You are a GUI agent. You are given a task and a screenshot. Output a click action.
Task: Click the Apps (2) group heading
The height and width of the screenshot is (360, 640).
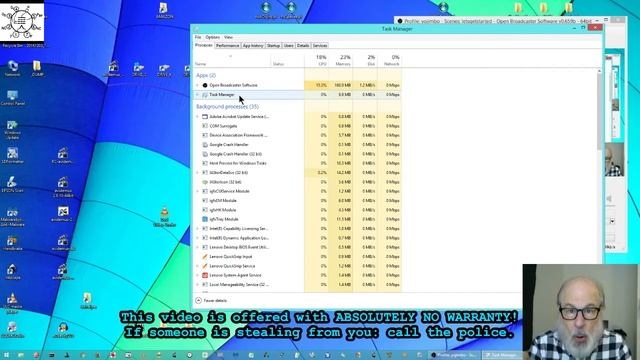(x=206, y=76)
